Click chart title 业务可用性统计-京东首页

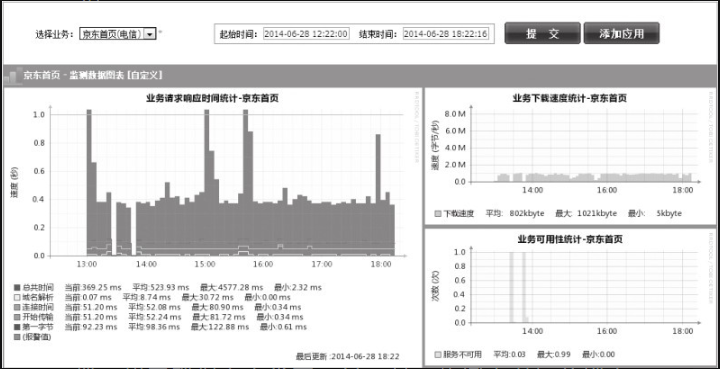coord(569,239)
